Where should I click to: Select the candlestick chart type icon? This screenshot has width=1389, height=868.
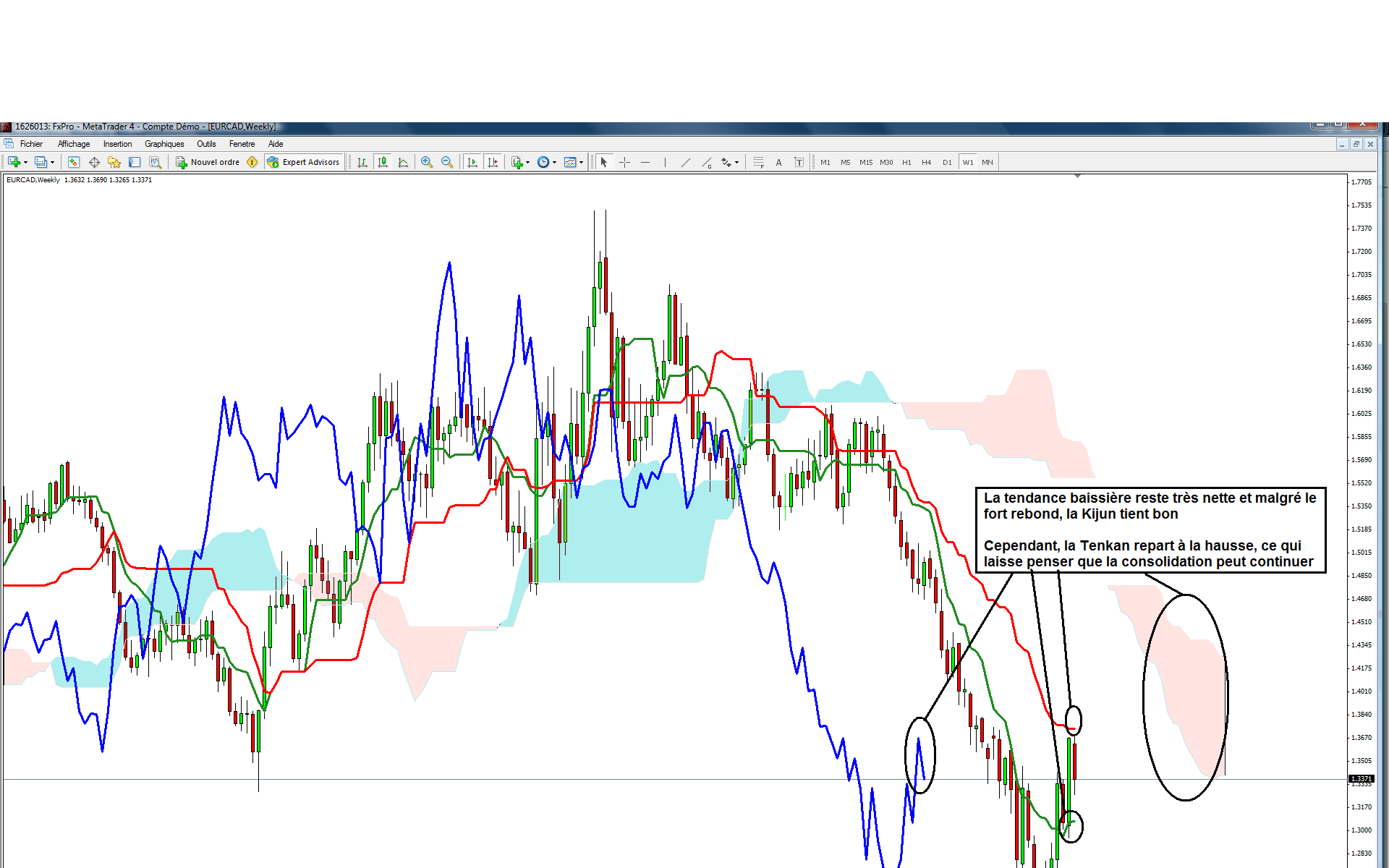coord(383,162)
